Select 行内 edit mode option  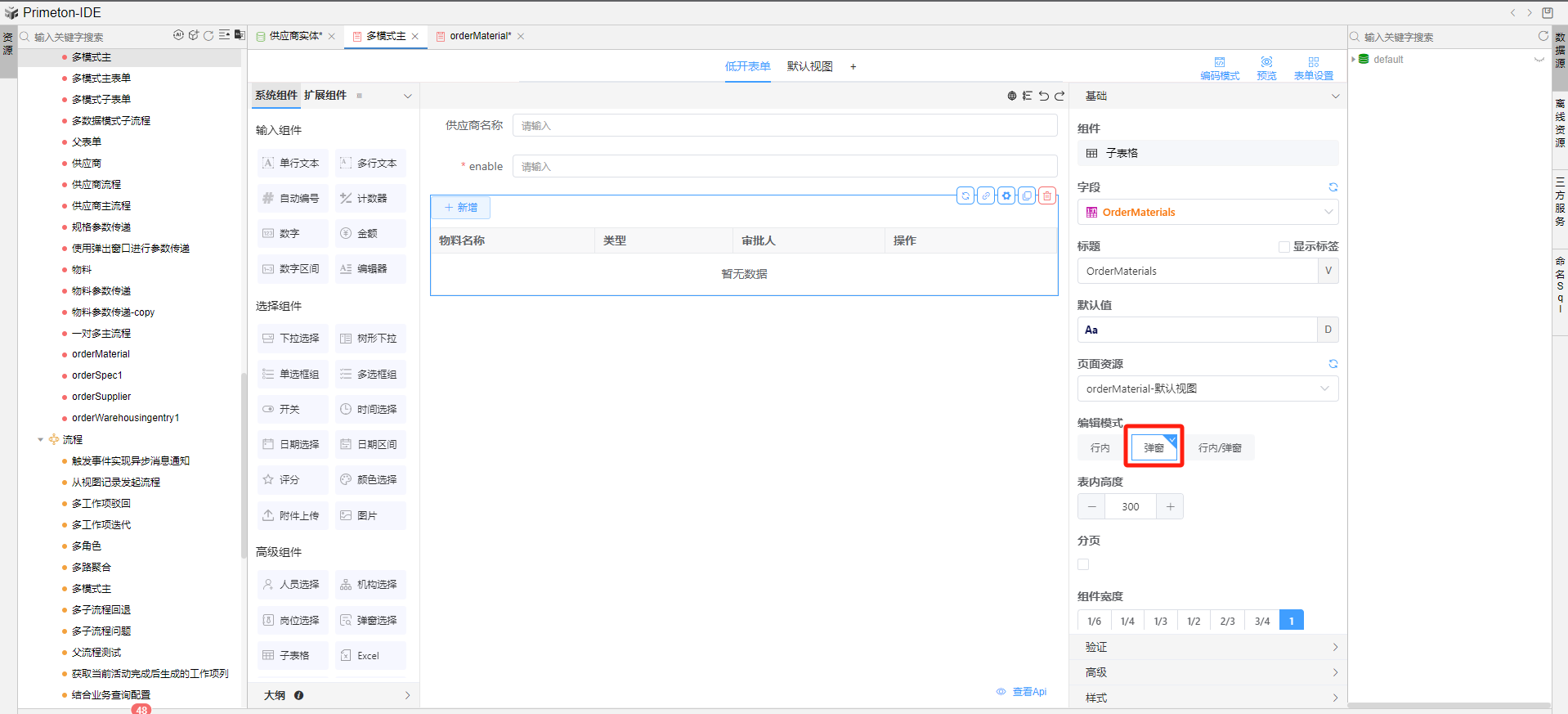tap(1100, 448)
